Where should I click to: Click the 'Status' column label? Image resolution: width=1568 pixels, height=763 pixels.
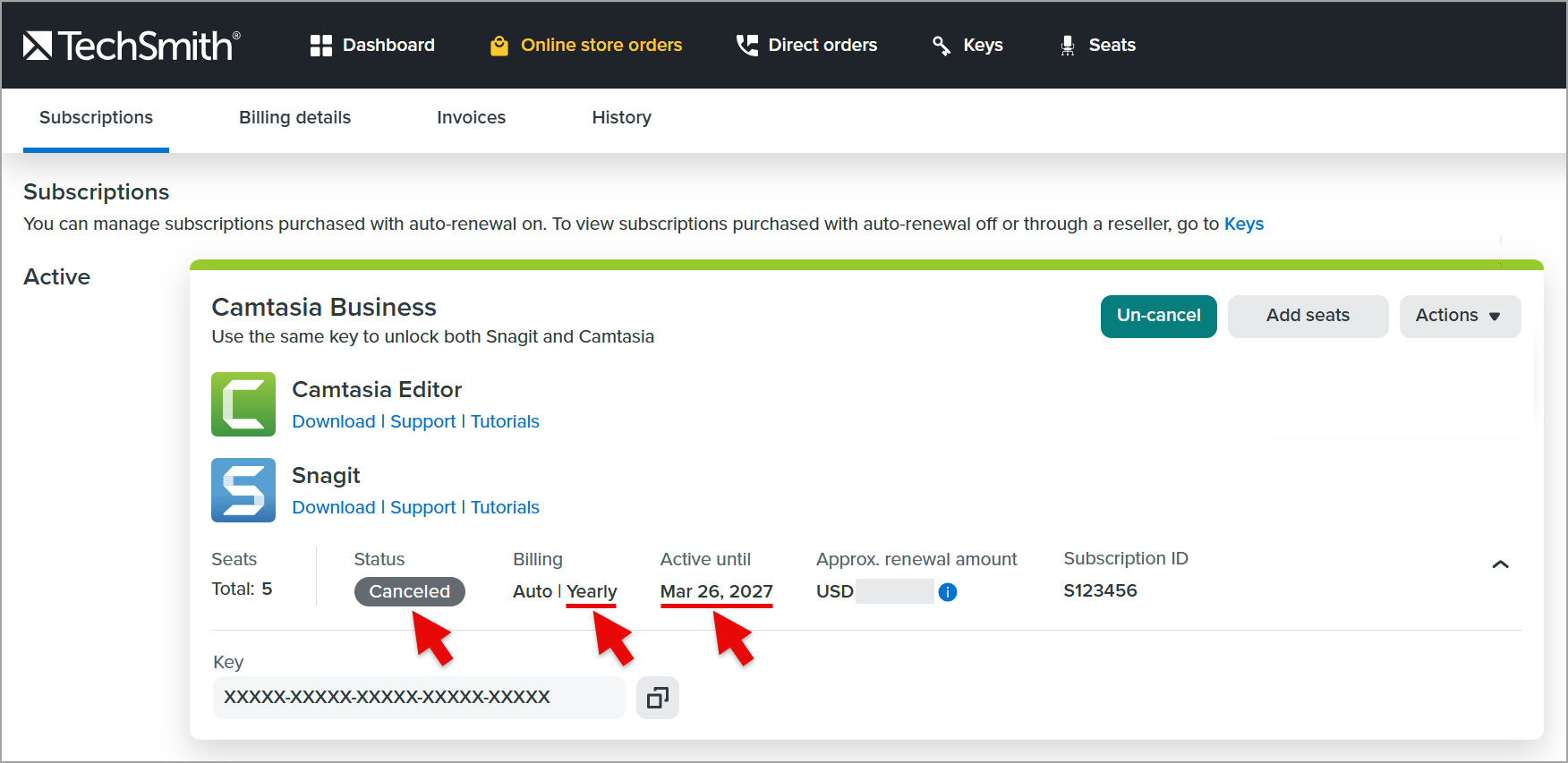[x=379, y=560]
